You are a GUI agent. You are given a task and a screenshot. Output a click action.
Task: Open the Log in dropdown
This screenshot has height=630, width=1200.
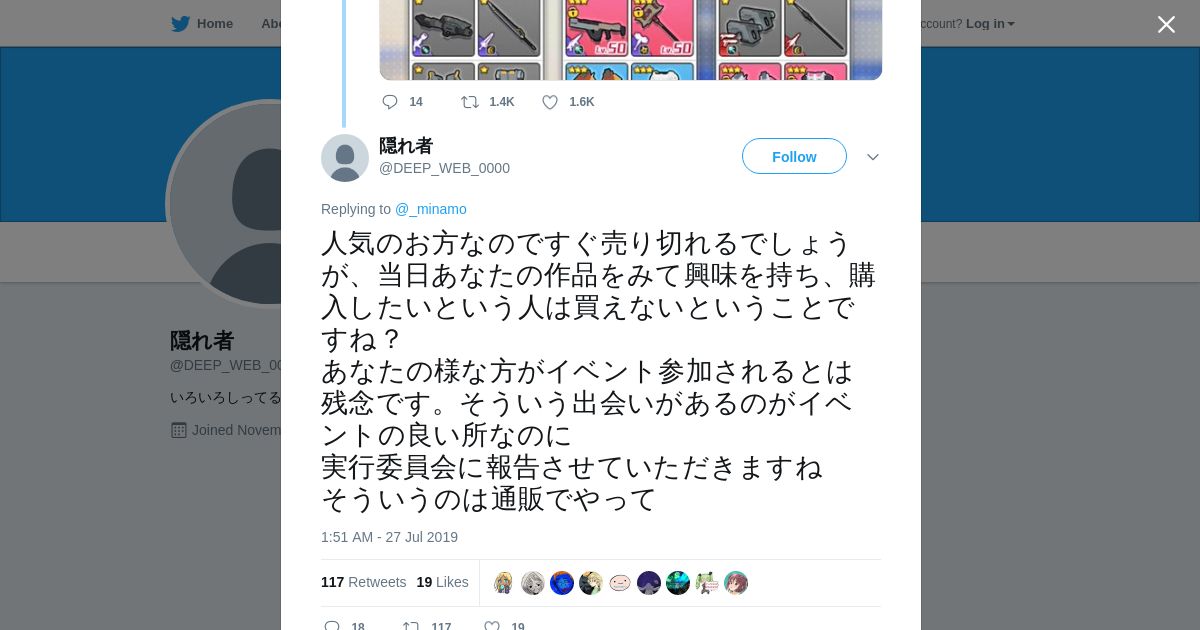pyautogui.click(x=990, y=24)
